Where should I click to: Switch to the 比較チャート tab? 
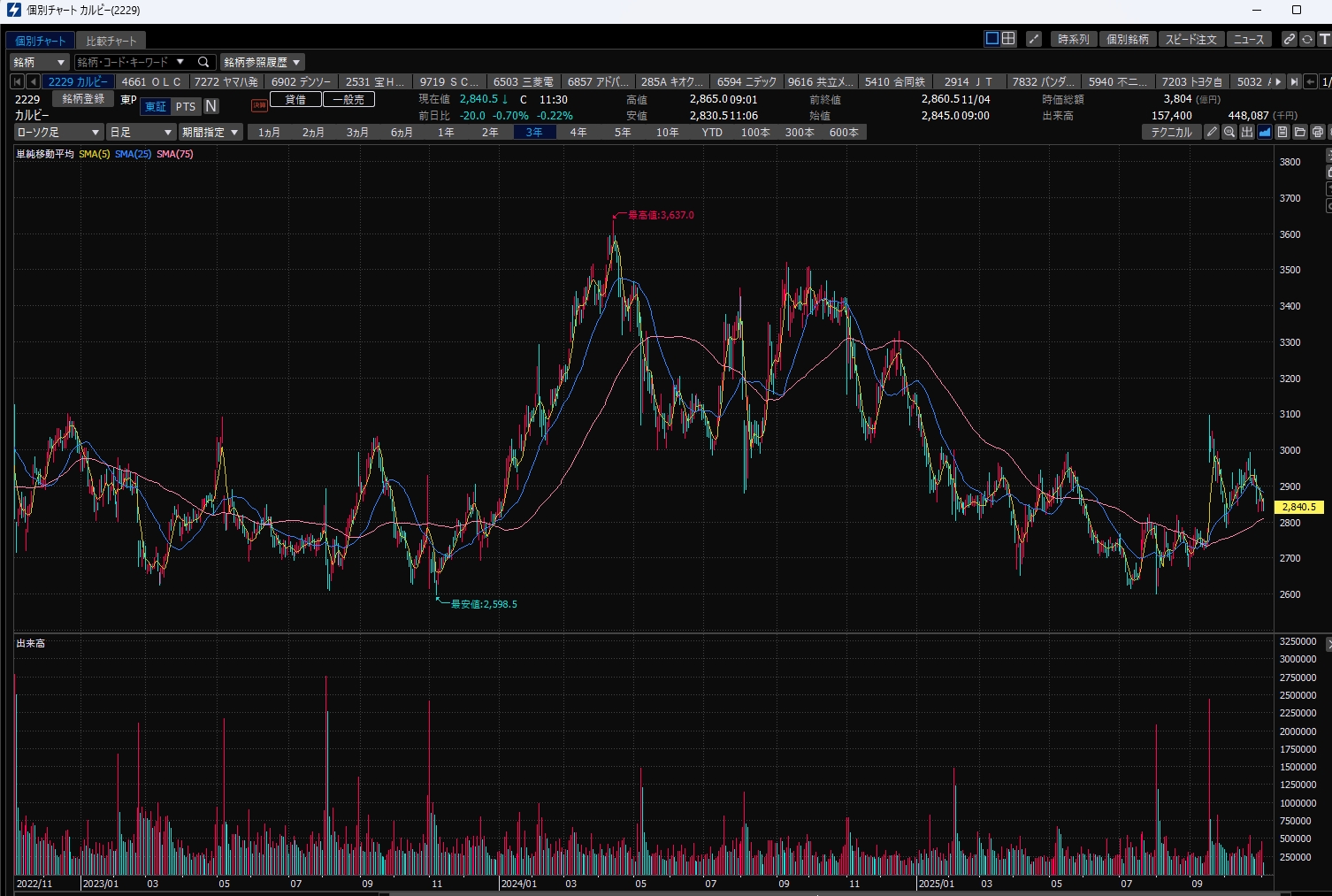tap(111, 41)
